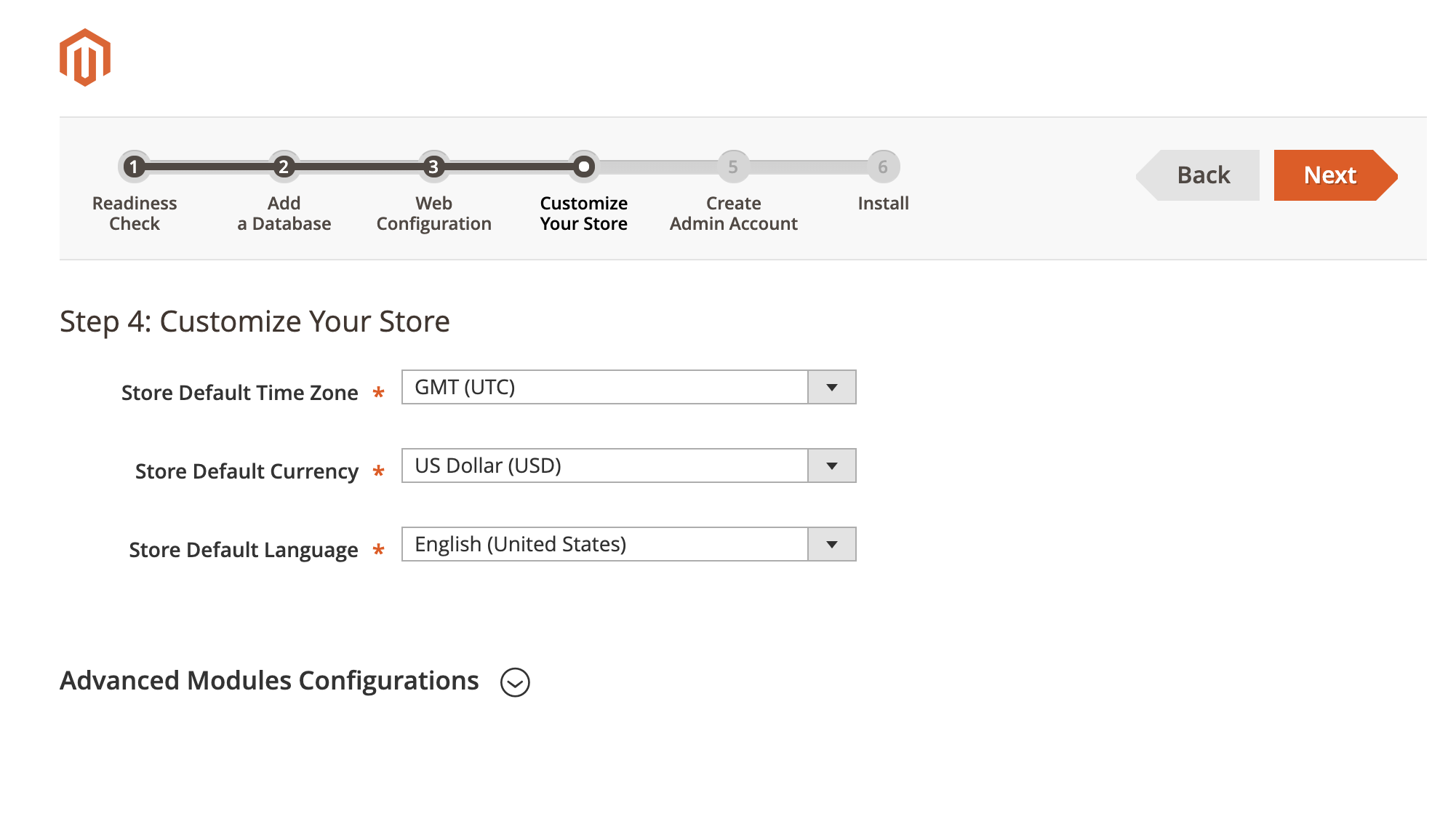The image size is (1456, 819).
Task: Click the Back button
Action: click(1201, 175)
